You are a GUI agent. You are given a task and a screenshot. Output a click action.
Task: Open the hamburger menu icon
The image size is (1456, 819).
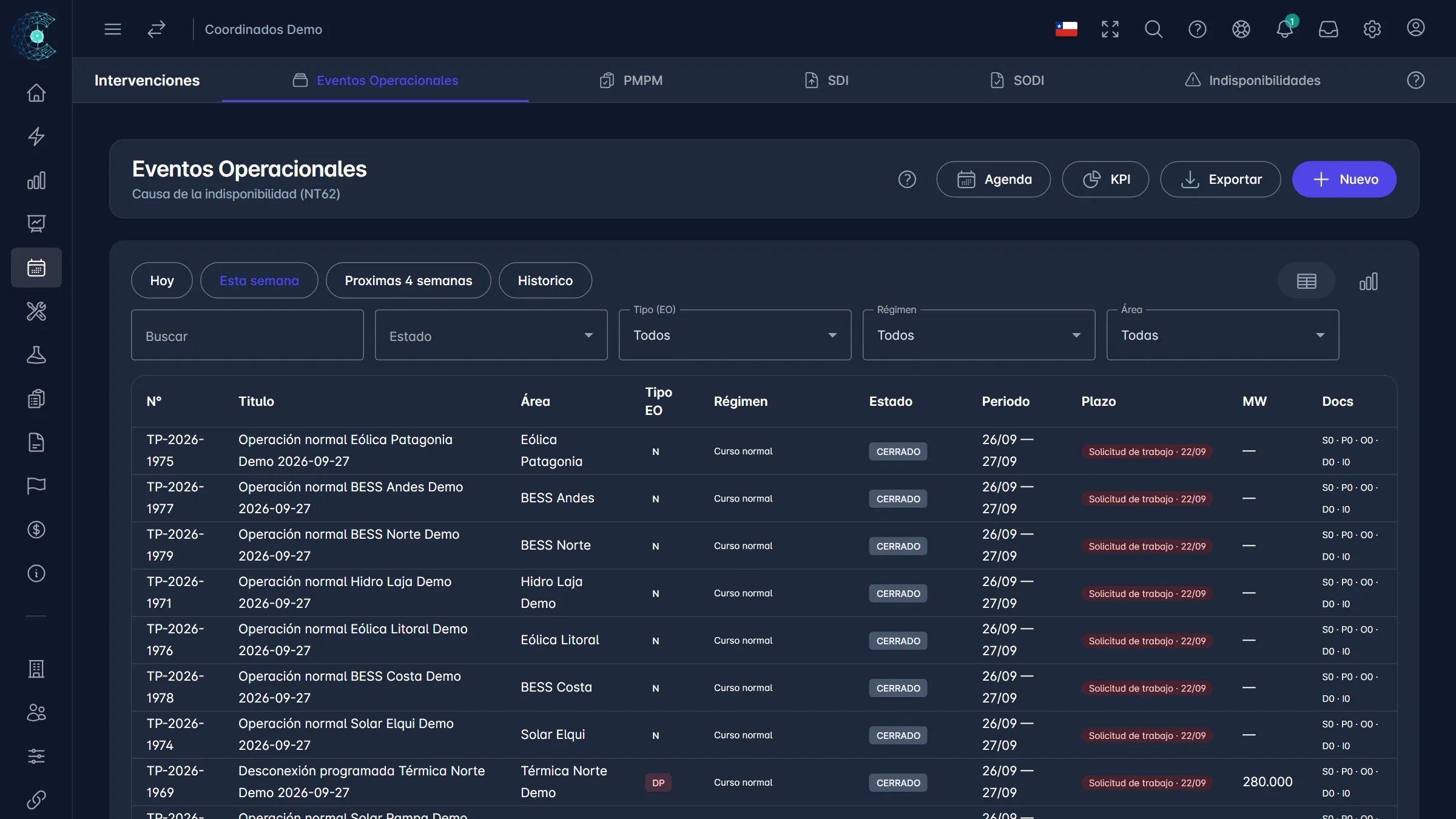pos(113,29)
